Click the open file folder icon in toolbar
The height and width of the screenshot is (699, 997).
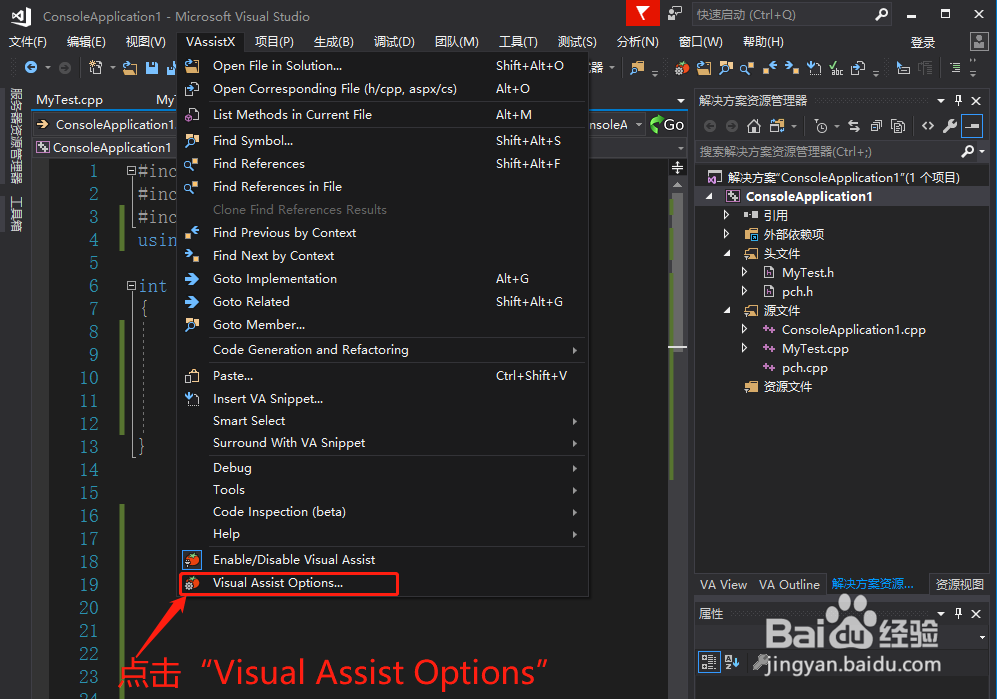[130, 67]
